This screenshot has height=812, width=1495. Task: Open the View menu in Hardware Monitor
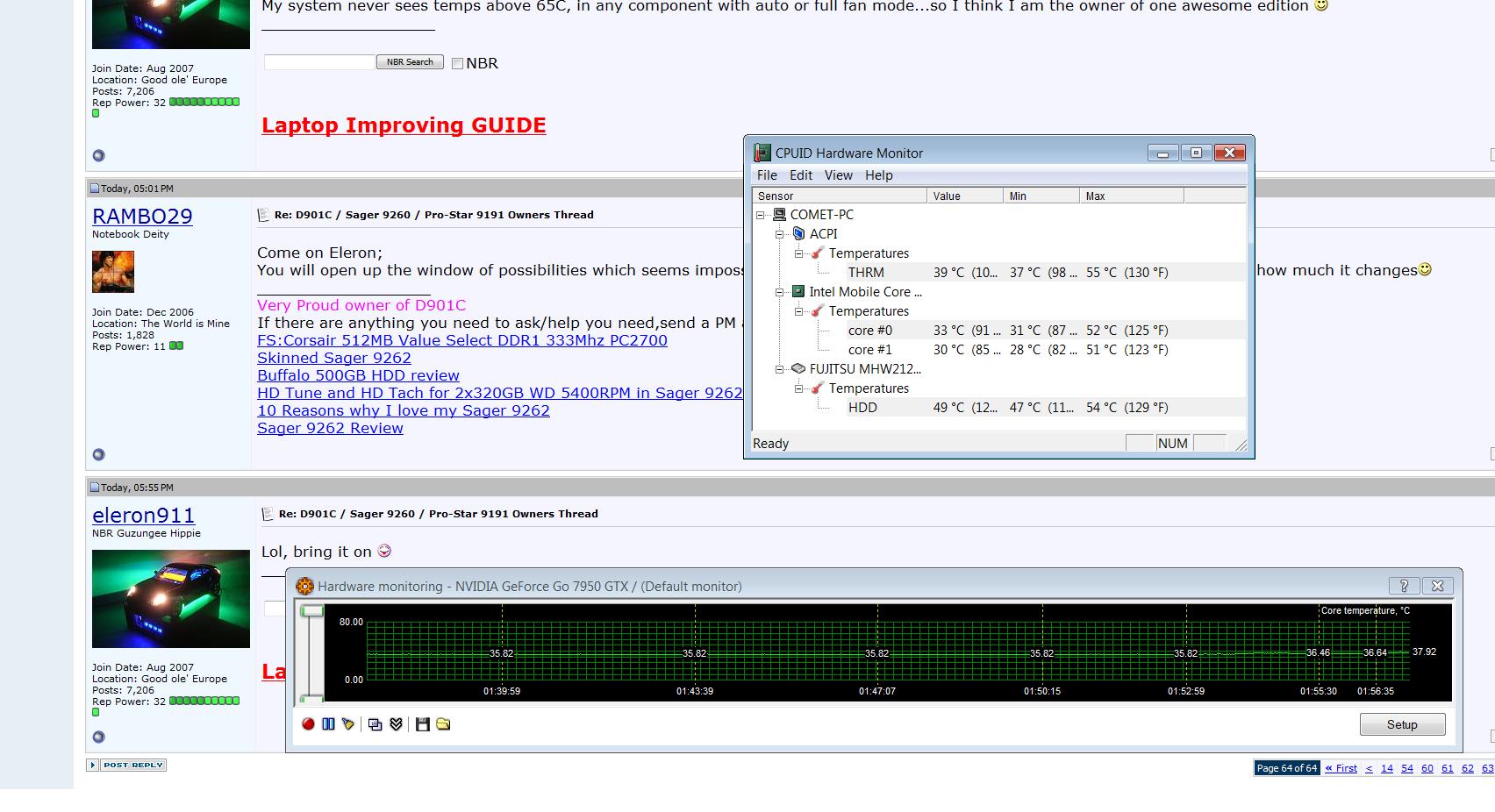(839, 175)
